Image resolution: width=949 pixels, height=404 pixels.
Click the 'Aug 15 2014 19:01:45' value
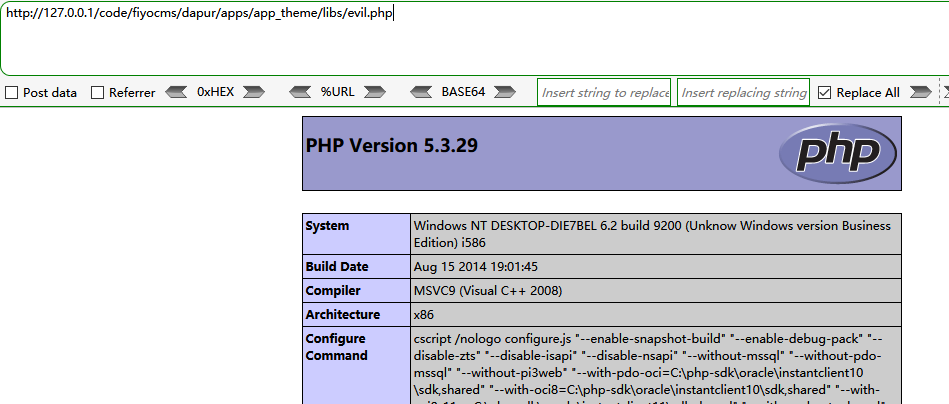tap(476, 267)
